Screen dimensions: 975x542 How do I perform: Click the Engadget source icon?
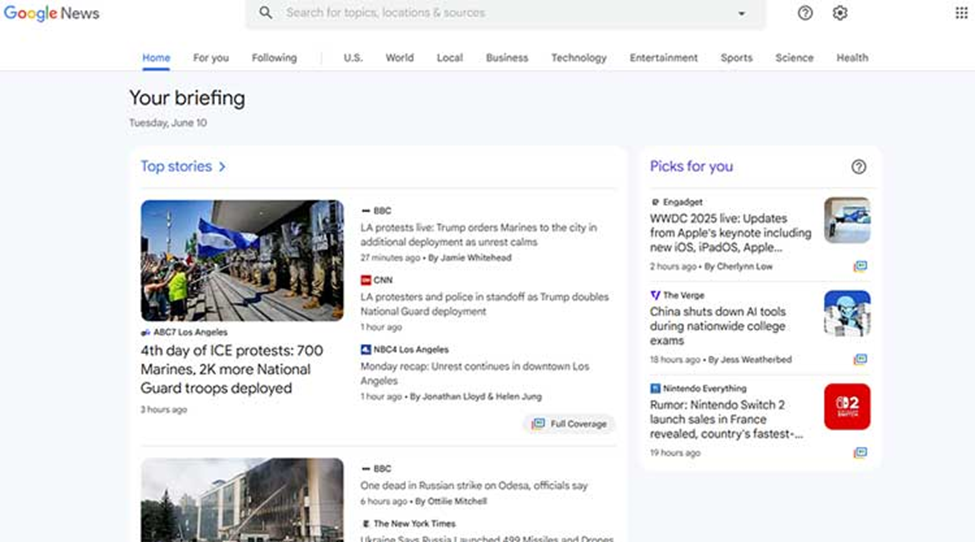[655, 202]
